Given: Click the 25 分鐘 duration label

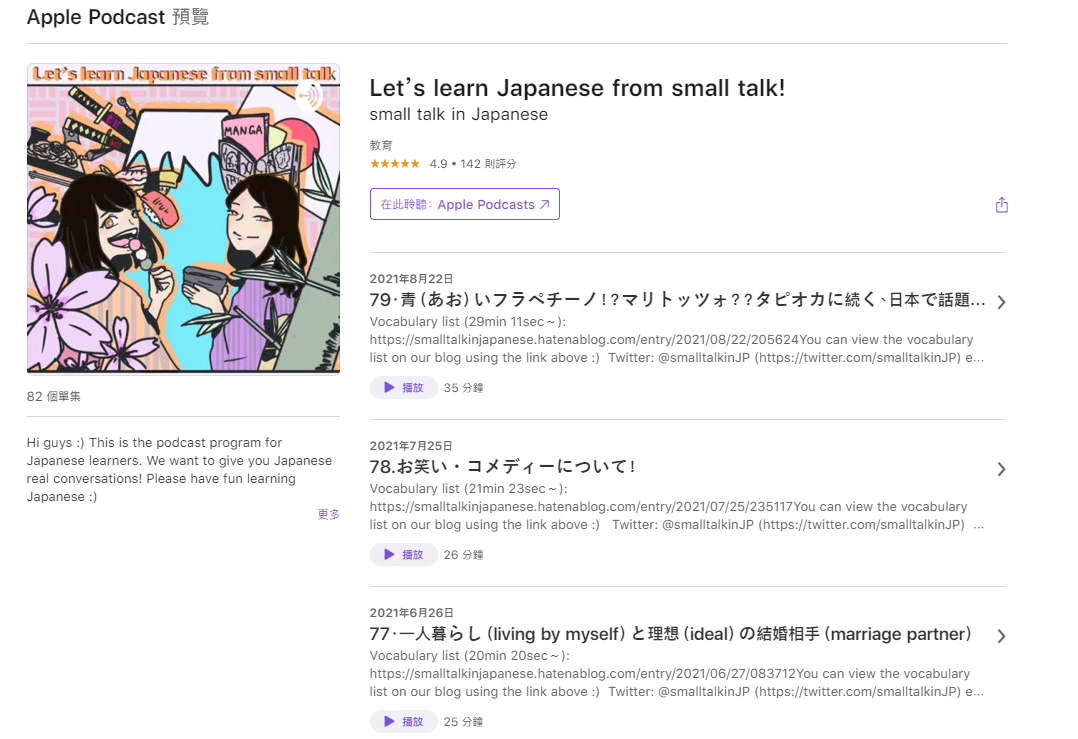Looking at the screenshot, I should click(x=463, y=722).
